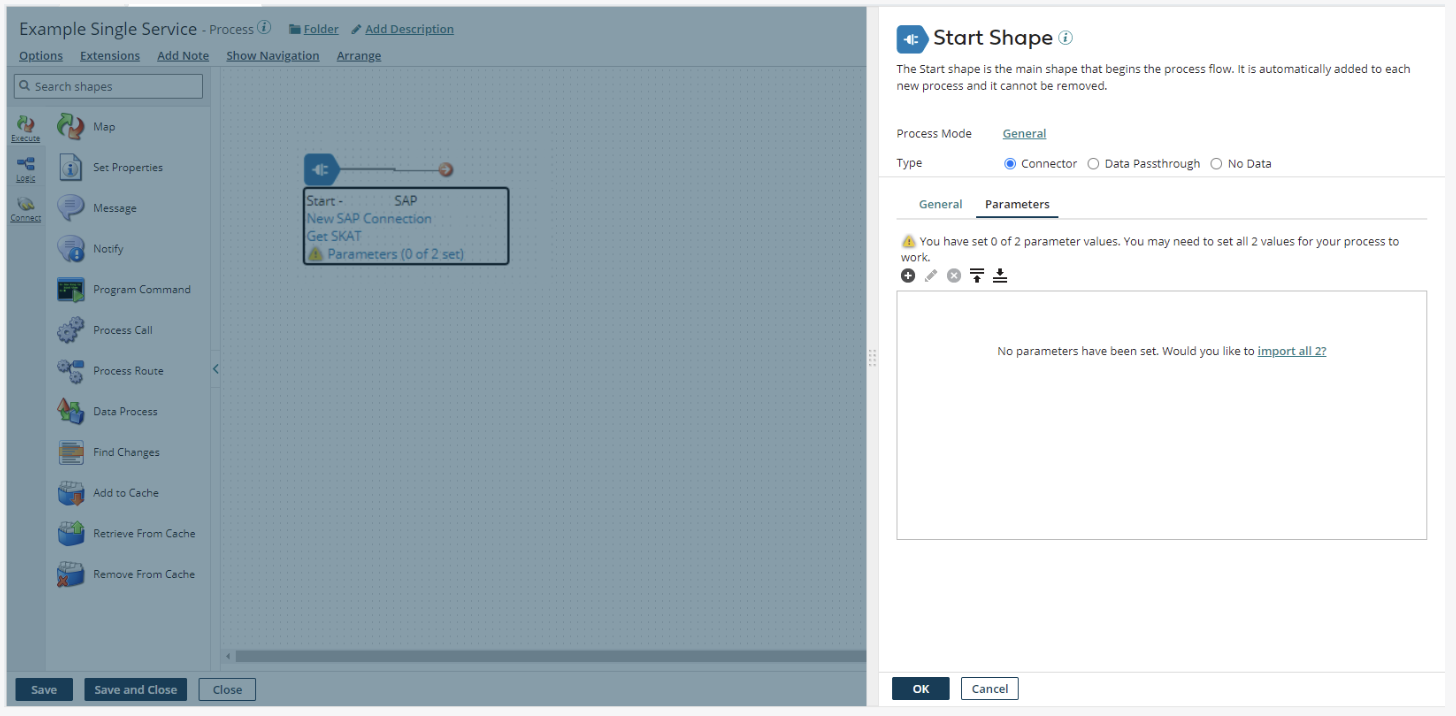1456x716 pixels.
Task: Open the Extensions menu
Action: pyautogui.click(x=110, y=56)
